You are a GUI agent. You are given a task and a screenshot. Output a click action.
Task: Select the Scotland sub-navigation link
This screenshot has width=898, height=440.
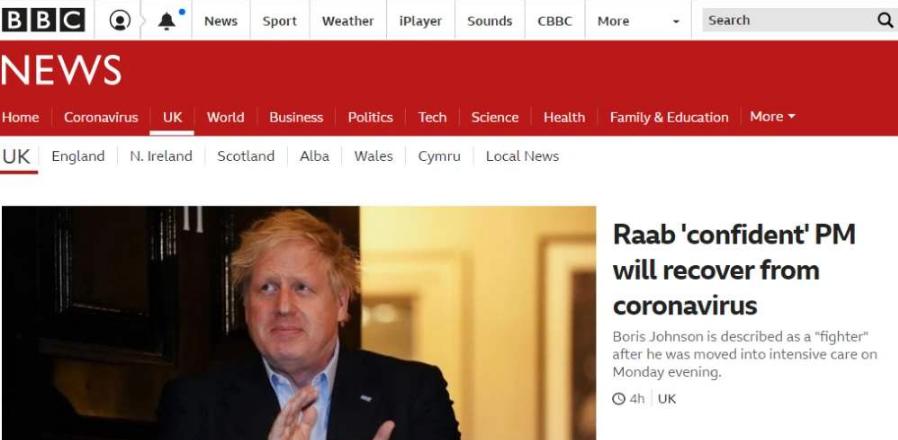click(x=246, y=156)
